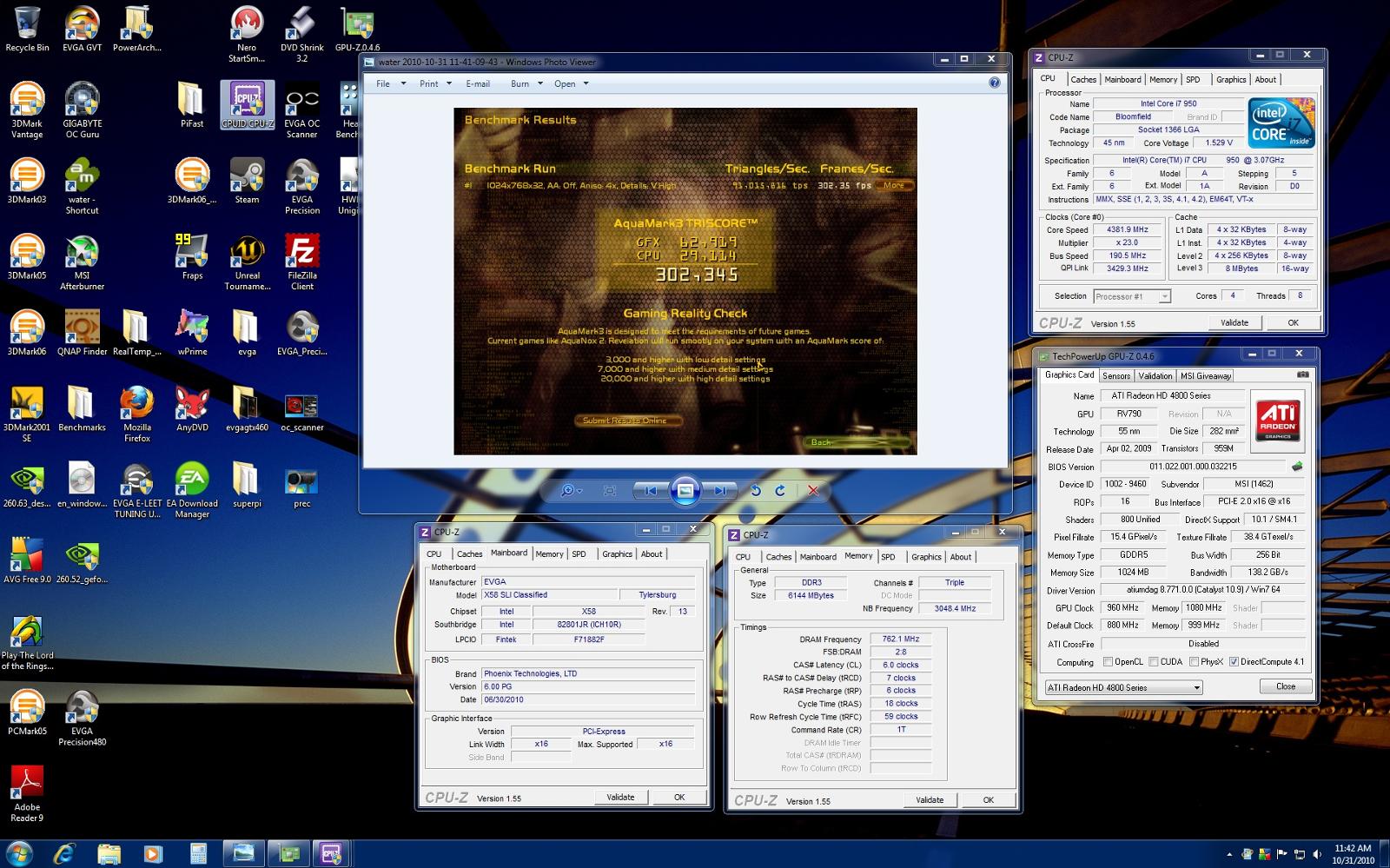Delete the photo with red X
The image size is (1390, 868).
tap(813, 491)
